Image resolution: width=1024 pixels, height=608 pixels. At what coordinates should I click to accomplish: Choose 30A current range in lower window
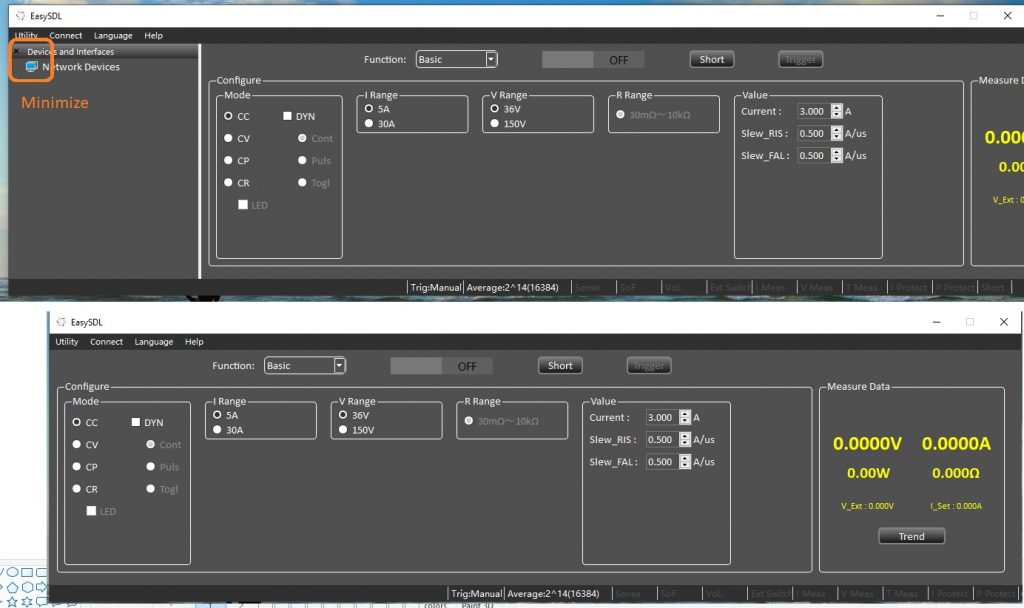pos(218,430)
